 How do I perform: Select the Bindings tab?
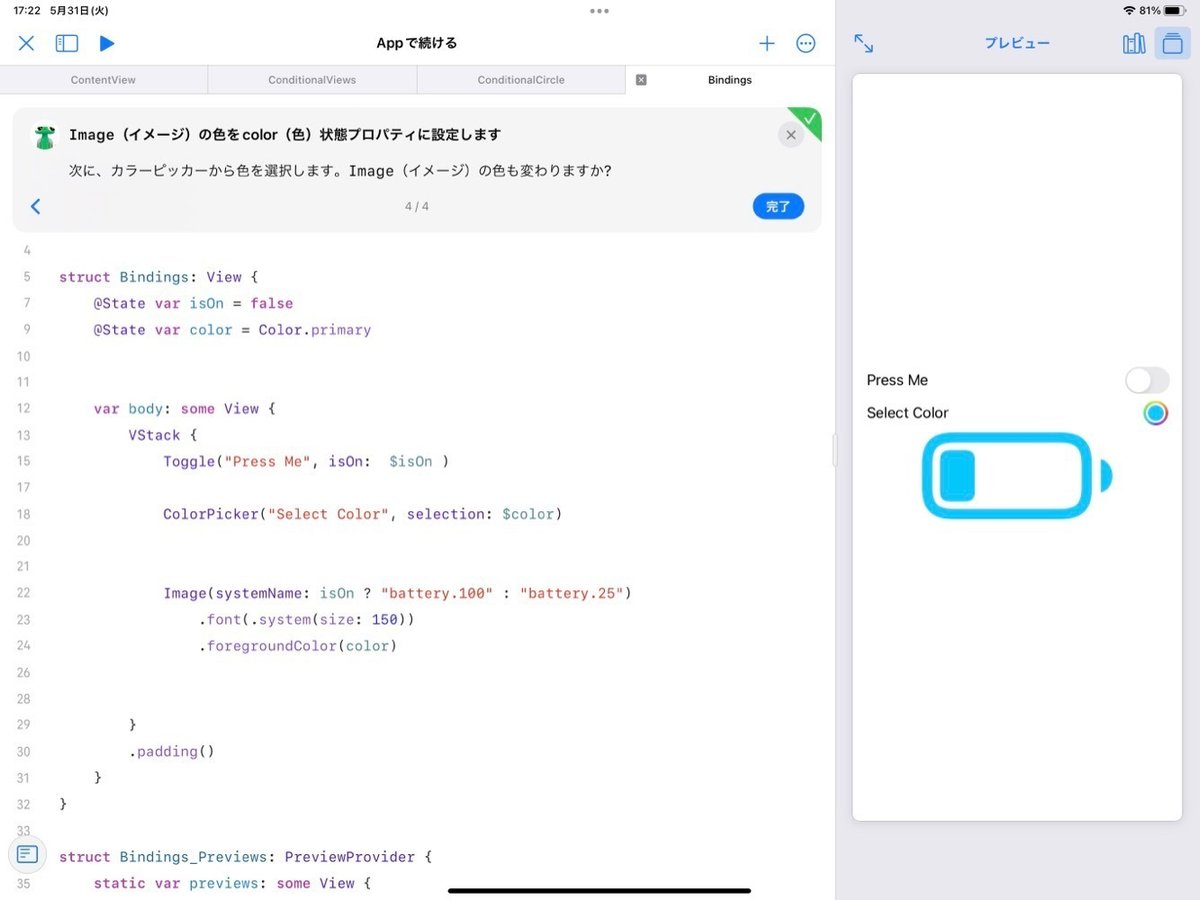pos(730,80)
